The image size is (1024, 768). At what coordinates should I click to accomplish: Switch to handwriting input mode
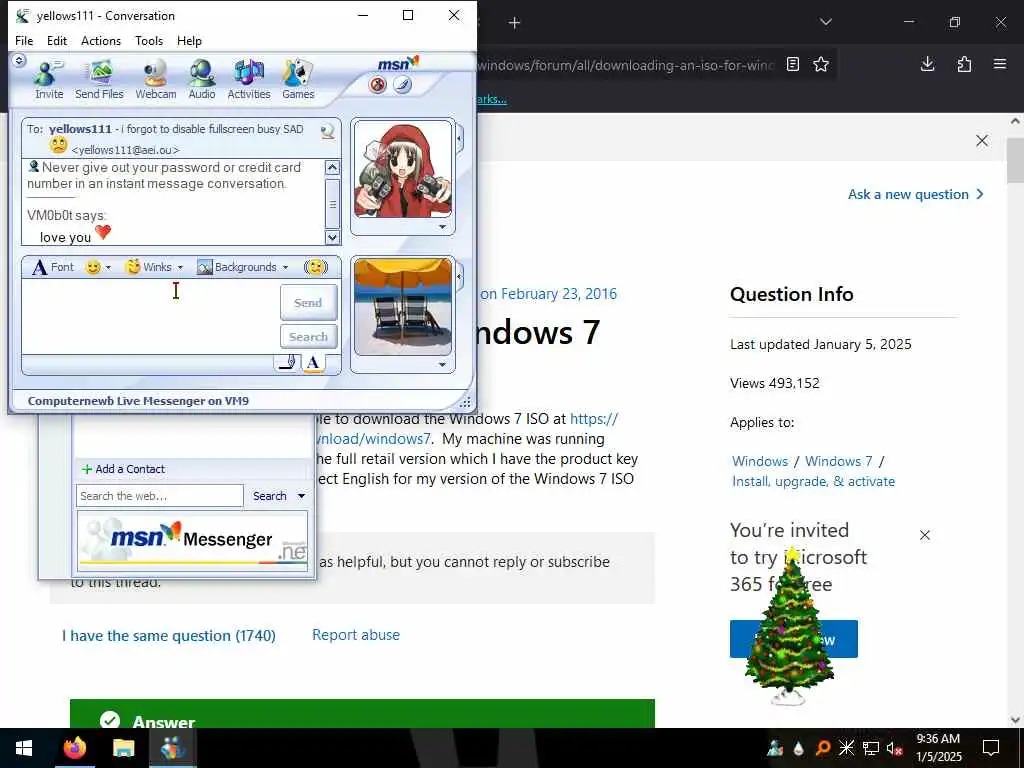click(x=287, y=362)
